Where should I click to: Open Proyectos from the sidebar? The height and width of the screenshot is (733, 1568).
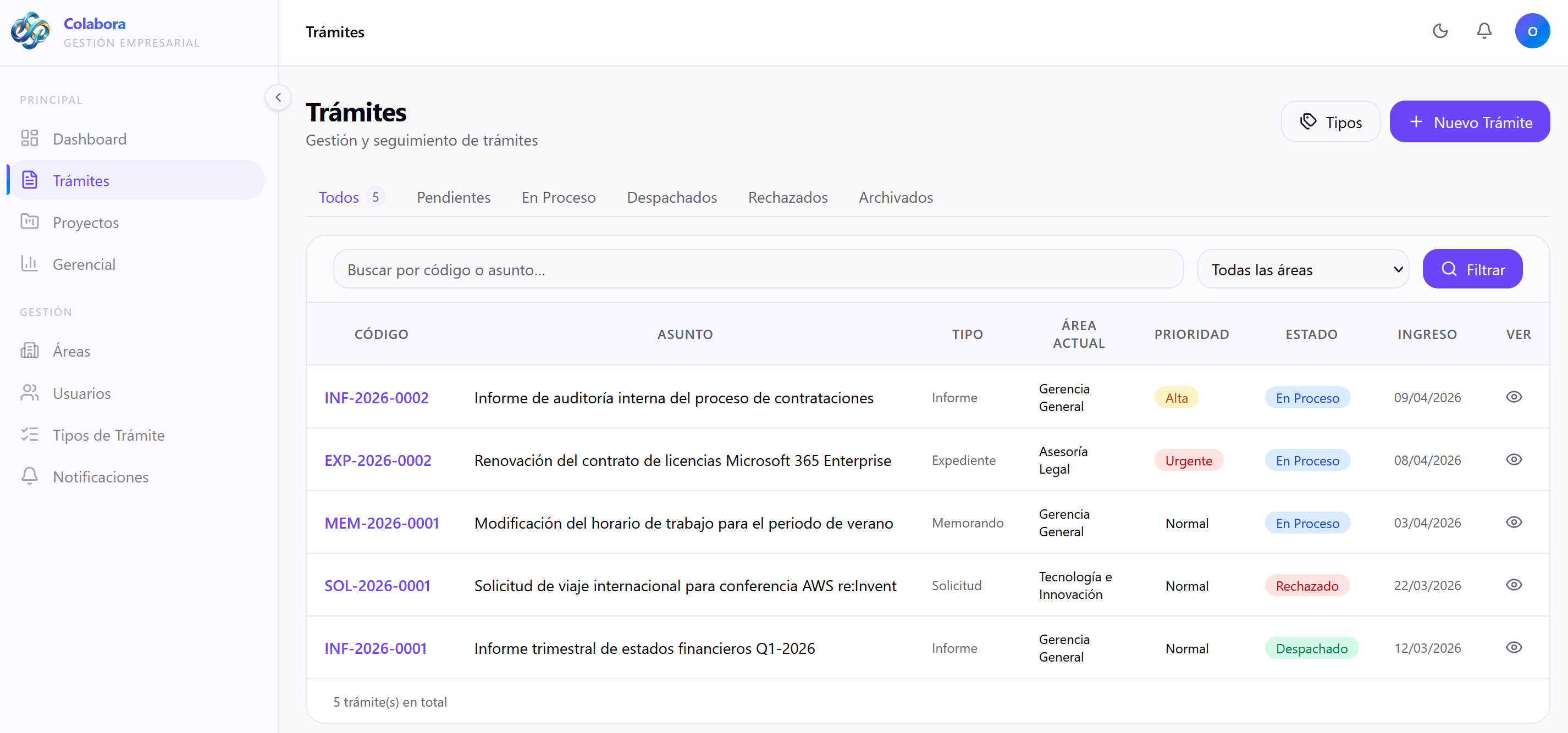(x=85, y=222)
